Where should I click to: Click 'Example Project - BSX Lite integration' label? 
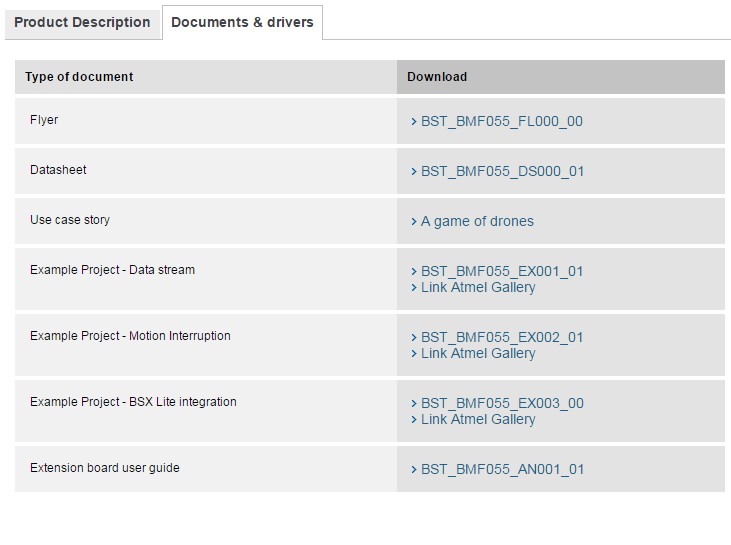133,402
